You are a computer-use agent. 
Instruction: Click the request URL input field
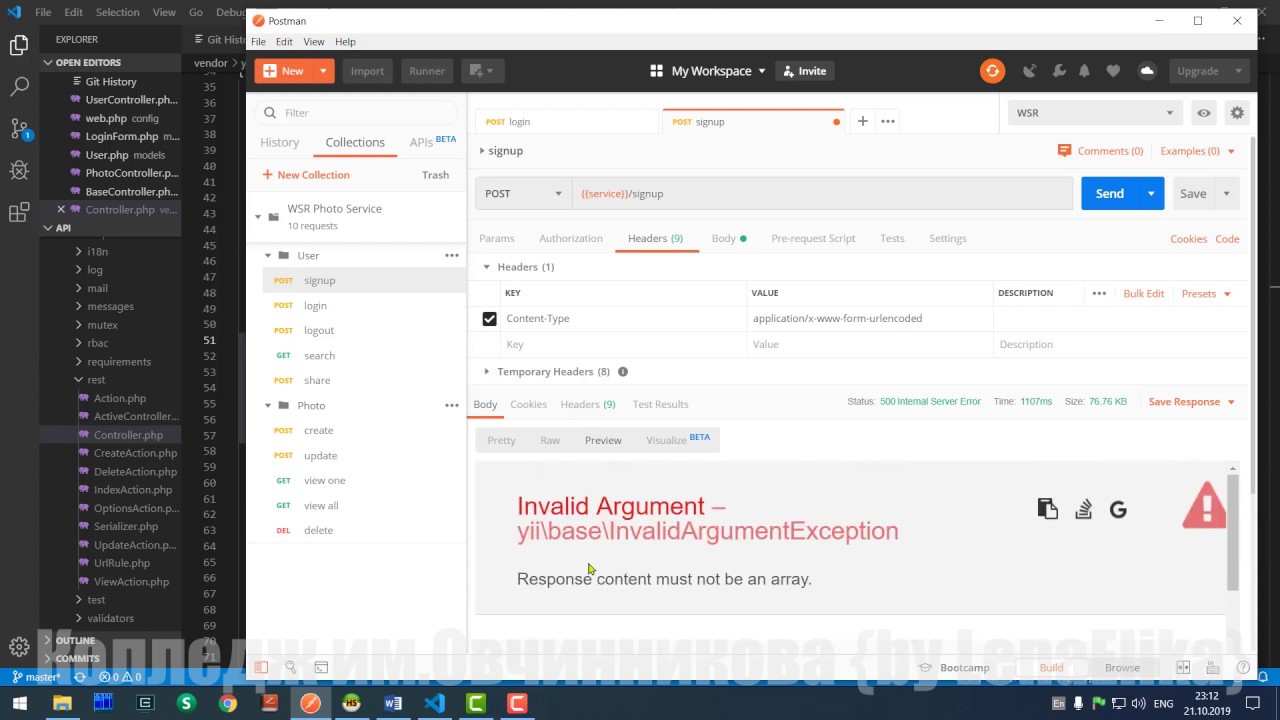pyautogui.click(x=822, y=194)
